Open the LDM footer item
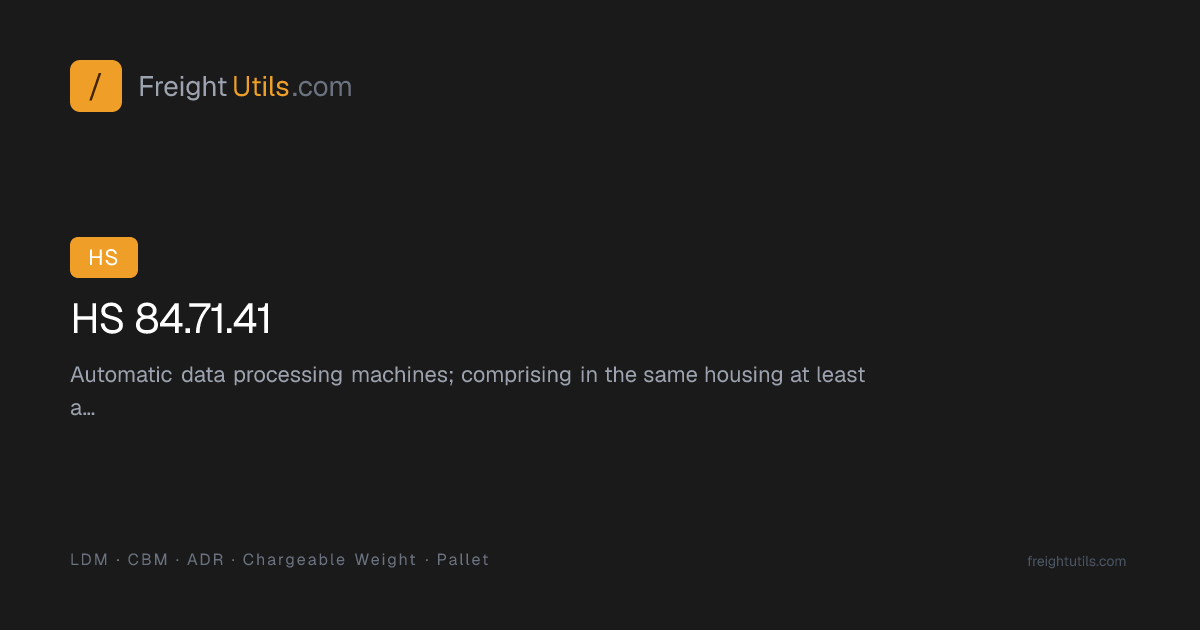Screen dimensions: 1200x630 (x=89, y=560)
